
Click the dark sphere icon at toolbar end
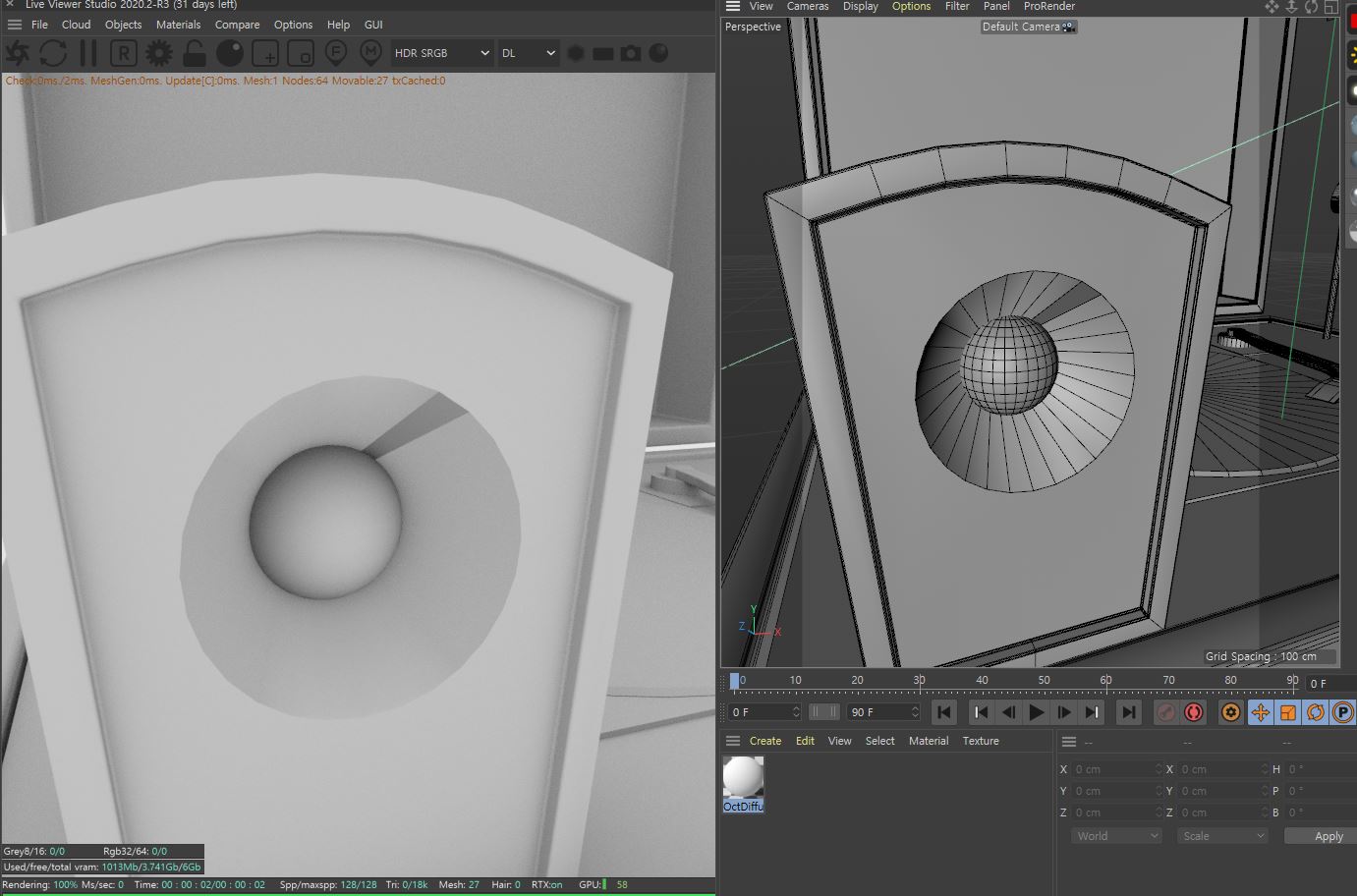point(658,53)
